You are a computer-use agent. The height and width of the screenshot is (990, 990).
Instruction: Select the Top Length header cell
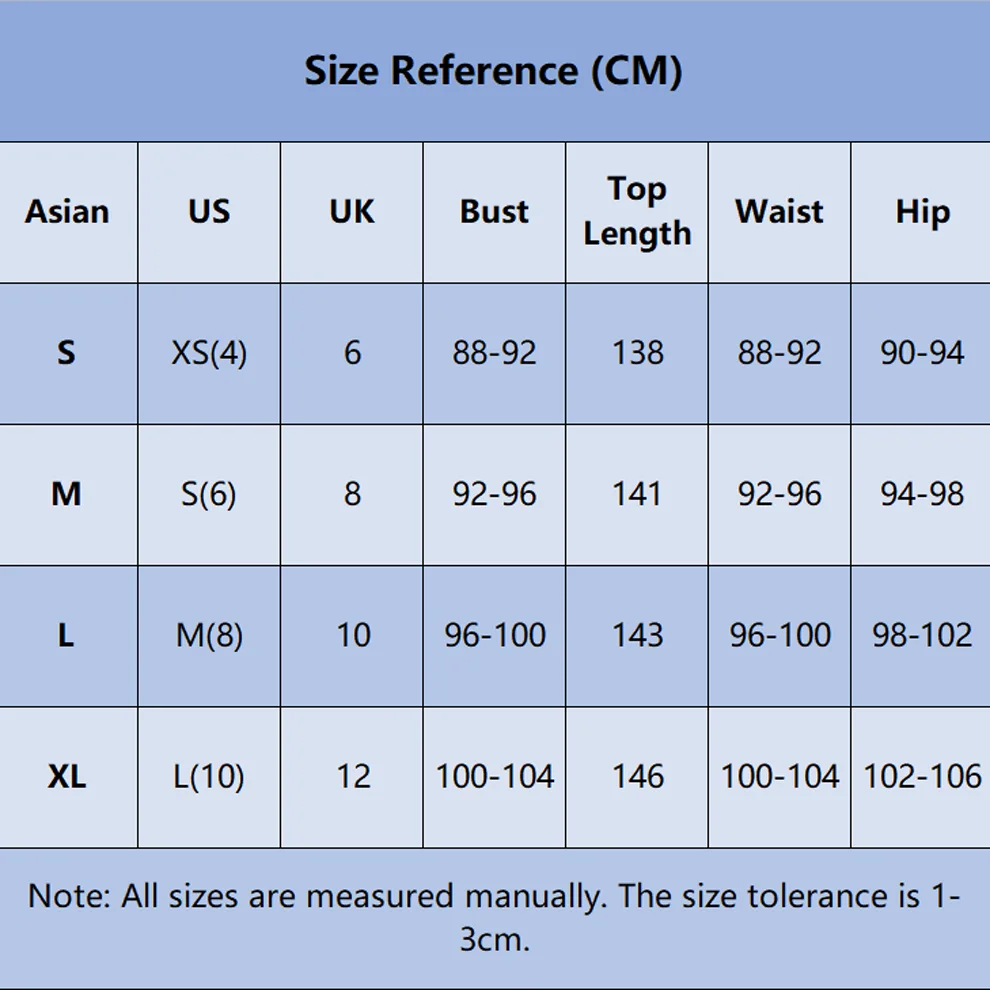point(637,212)
